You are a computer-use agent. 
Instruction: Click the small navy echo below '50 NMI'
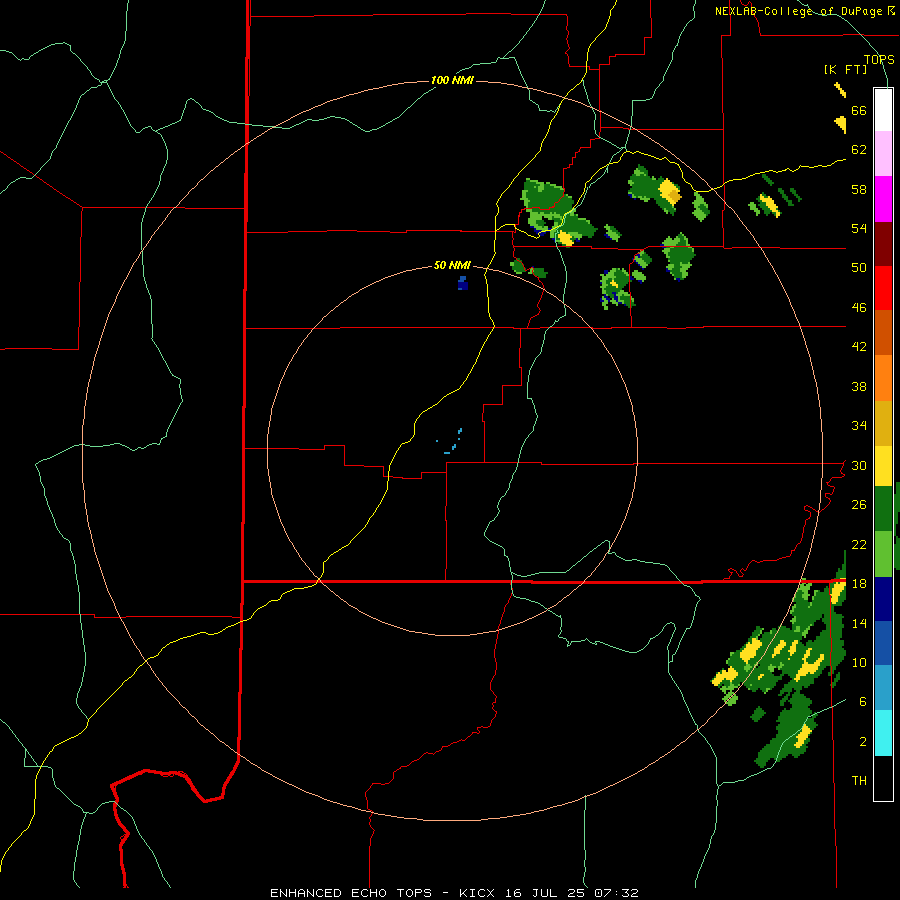coord(463,283)
